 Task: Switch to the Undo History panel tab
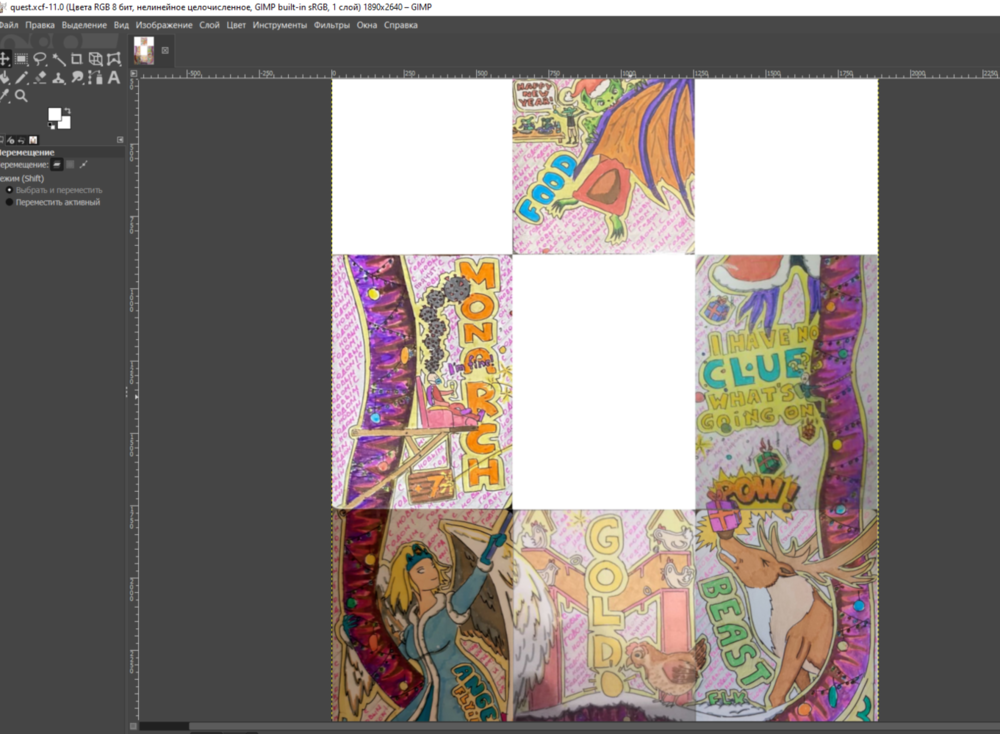pyautogui.click(x=21, y=140)
